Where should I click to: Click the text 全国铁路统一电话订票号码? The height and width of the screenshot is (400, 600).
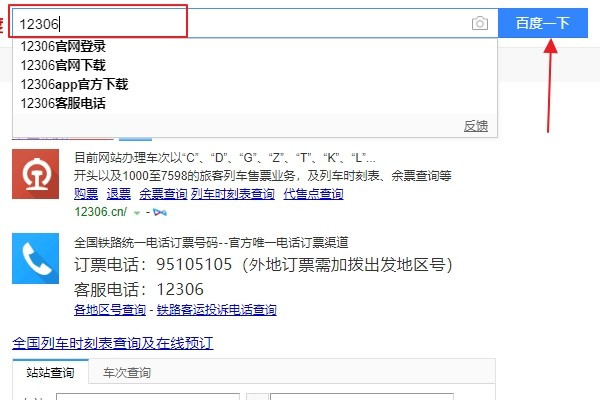pyautogui.click(x=146, y=242)
